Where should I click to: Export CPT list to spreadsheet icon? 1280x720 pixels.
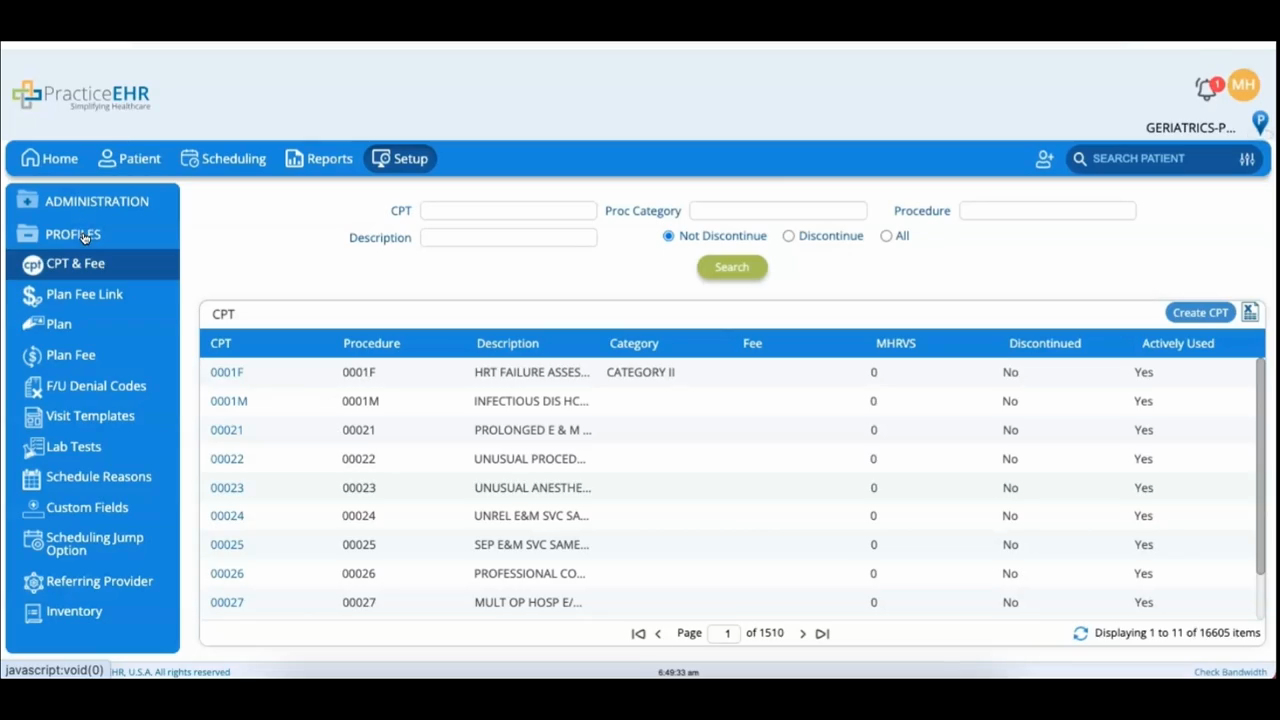1250,313
